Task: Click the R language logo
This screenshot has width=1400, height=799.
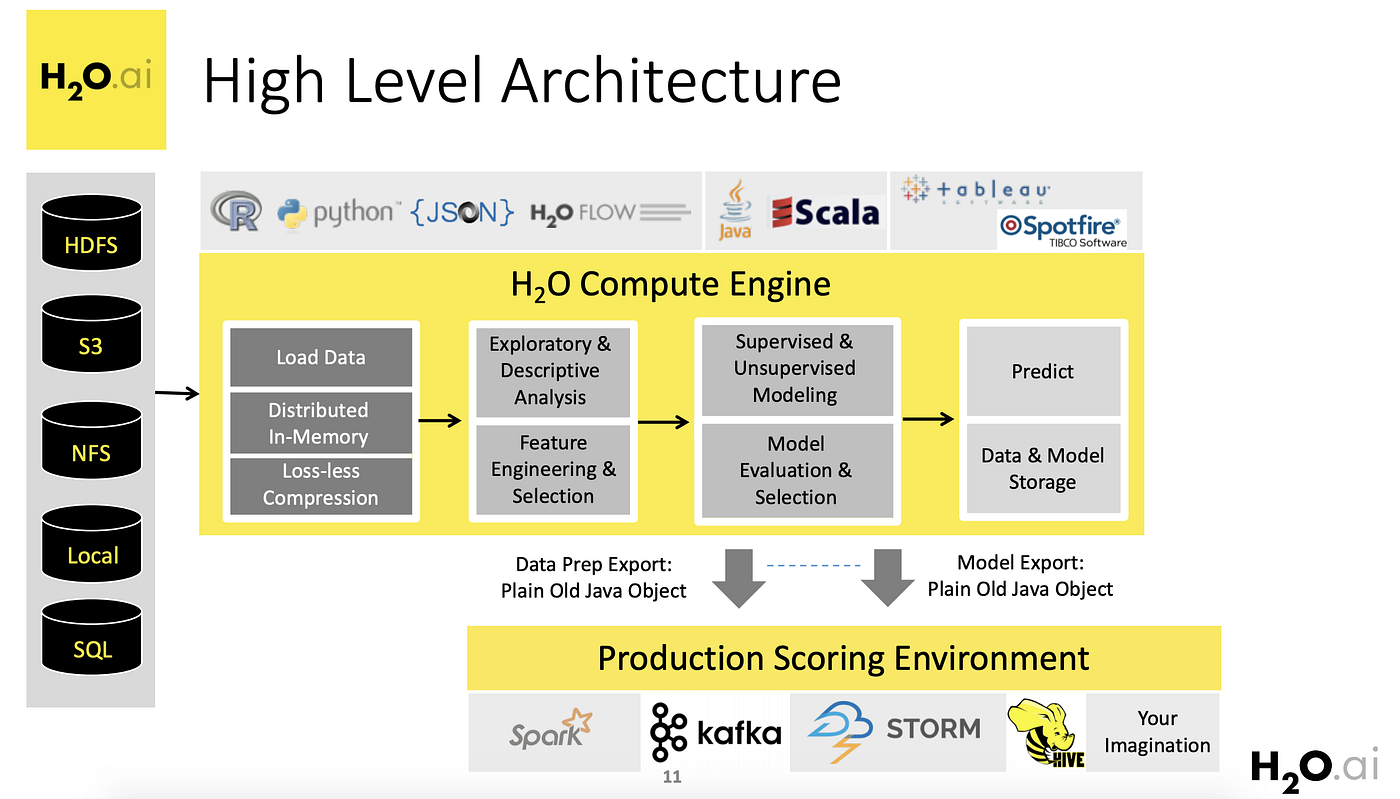Action: 236,212
